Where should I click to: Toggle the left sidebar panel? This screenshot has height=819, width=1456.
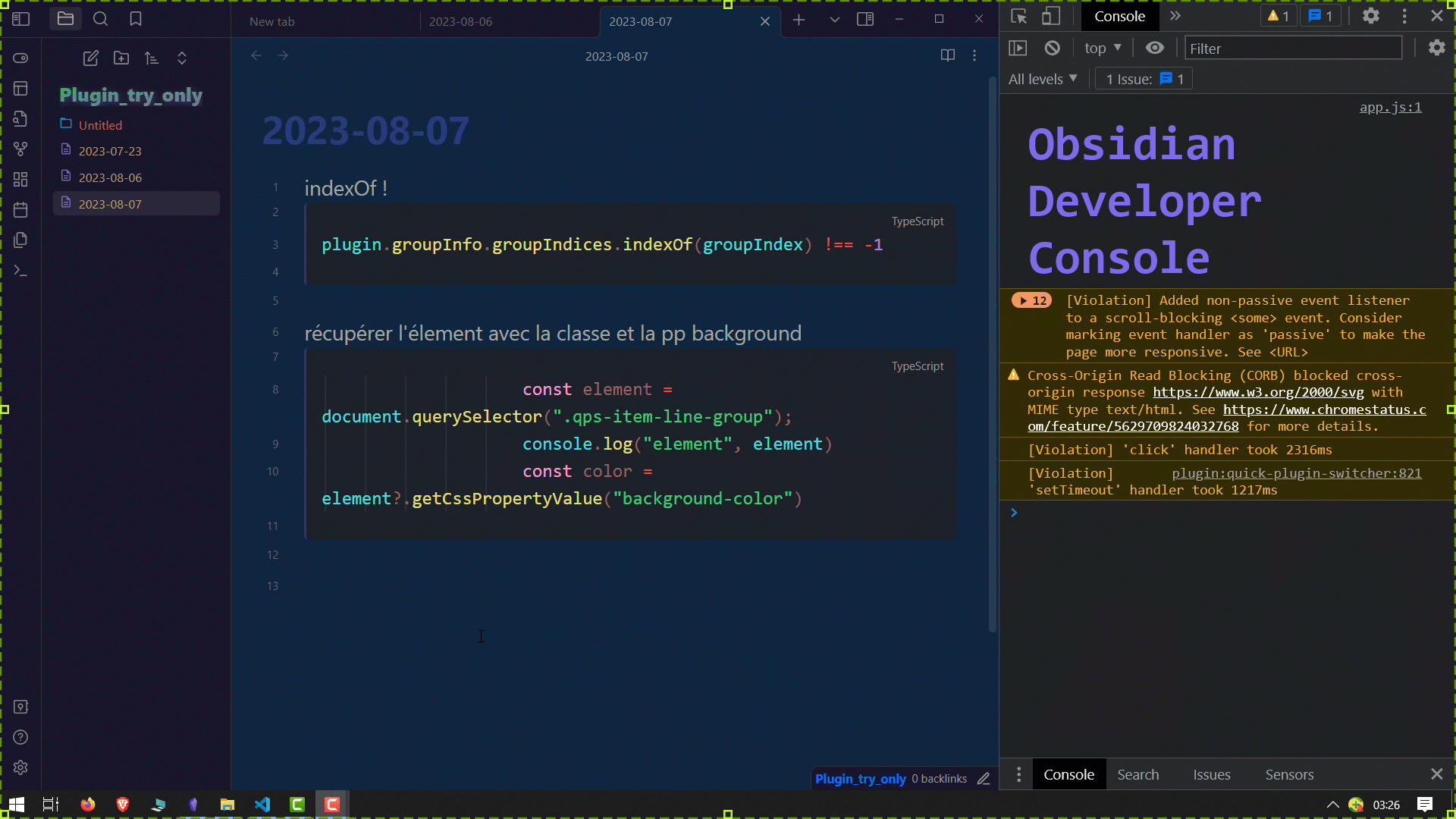coord(21,19)
